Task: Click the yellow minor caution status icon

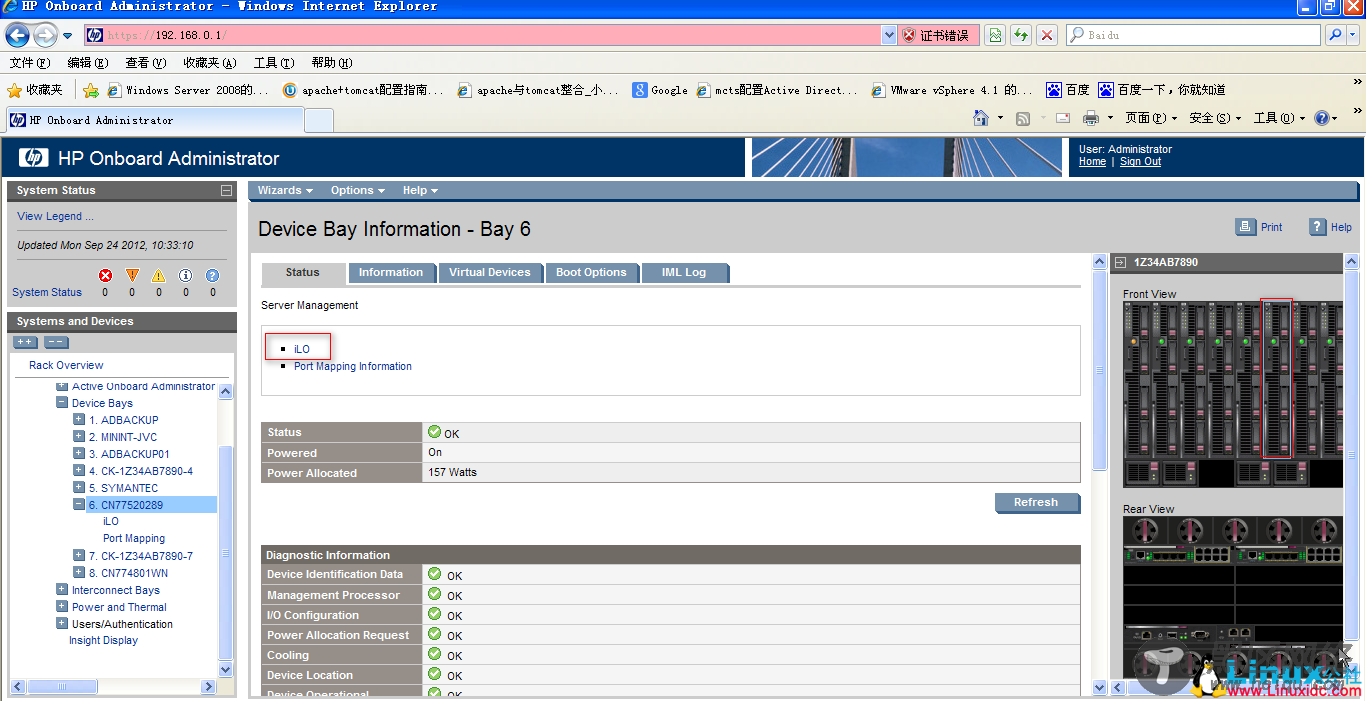Action: coord(158,276)
